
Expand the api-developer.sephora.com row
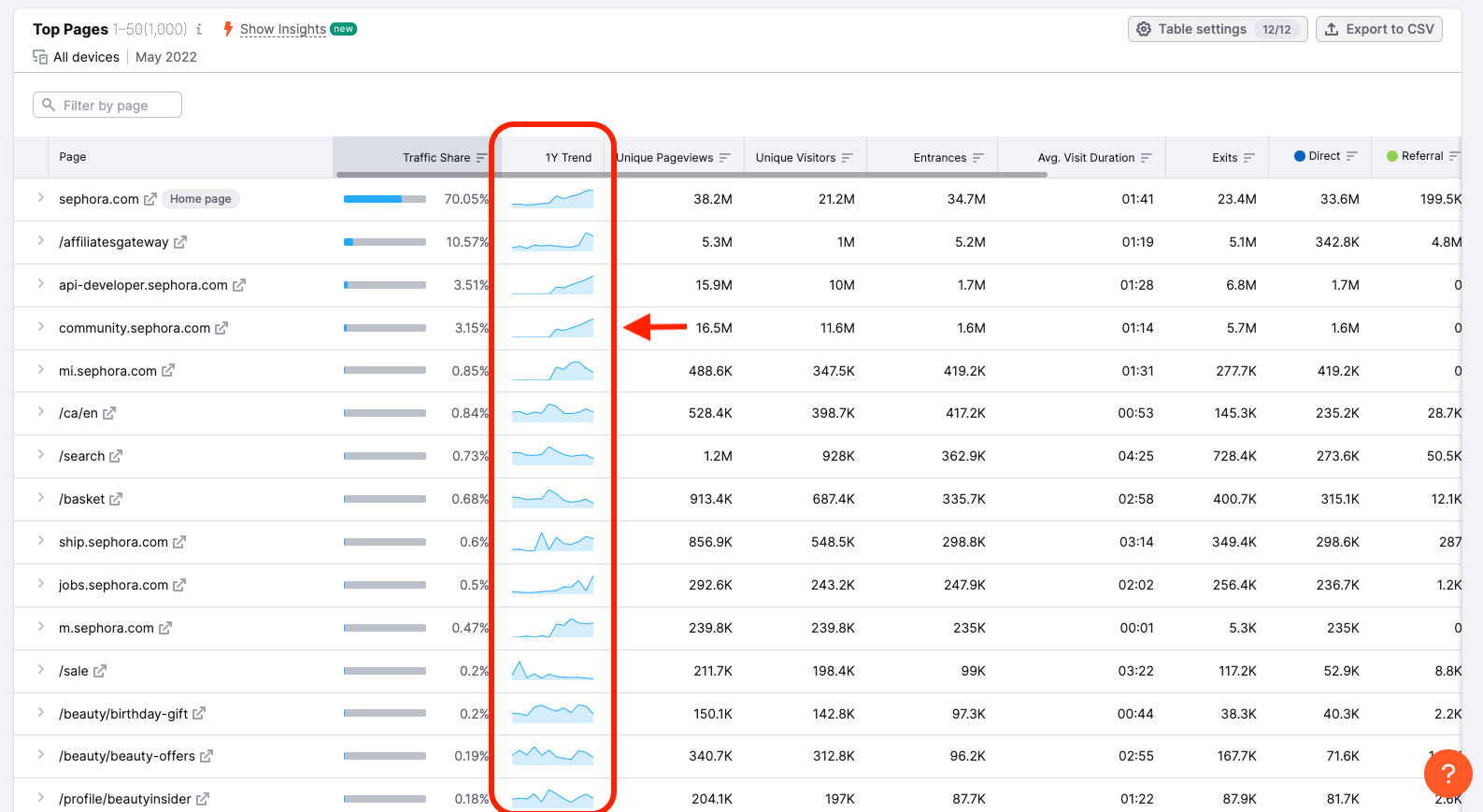click(x=40, y=284)
